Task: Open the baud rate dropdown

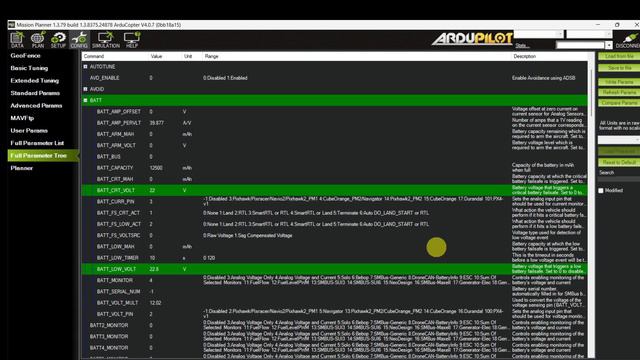Action: pyautogui.click(x=589, y=34)
